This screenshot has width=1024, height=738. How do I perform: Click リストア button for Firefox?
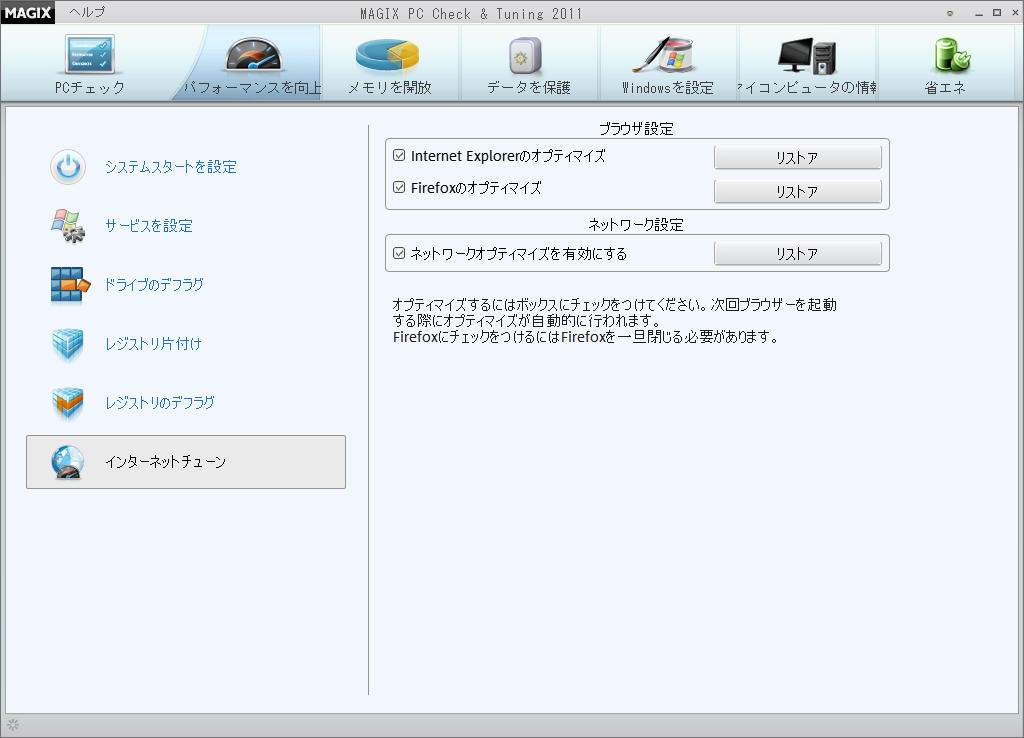pyautogui.click(x=797, y=191)
